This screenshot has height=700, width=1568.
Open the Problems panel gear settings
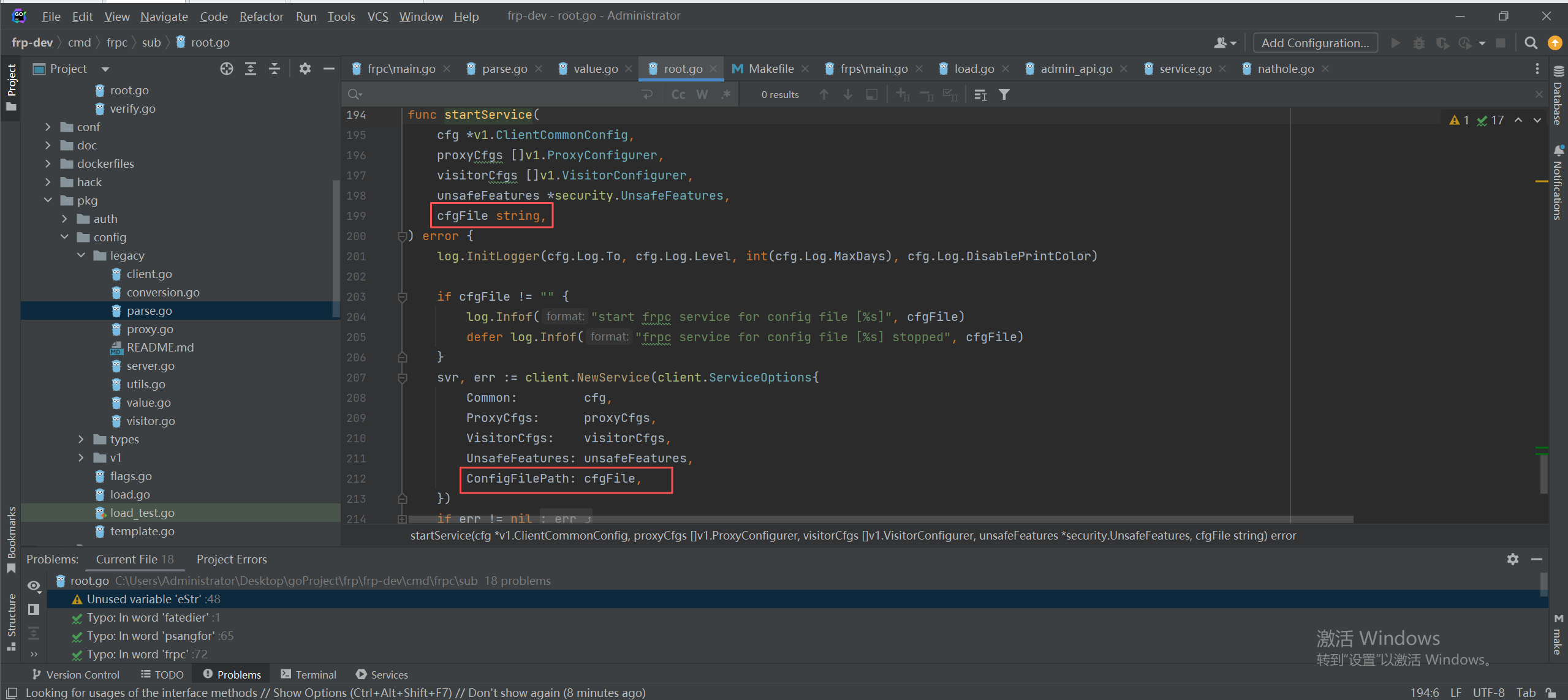pos(1512,559)
